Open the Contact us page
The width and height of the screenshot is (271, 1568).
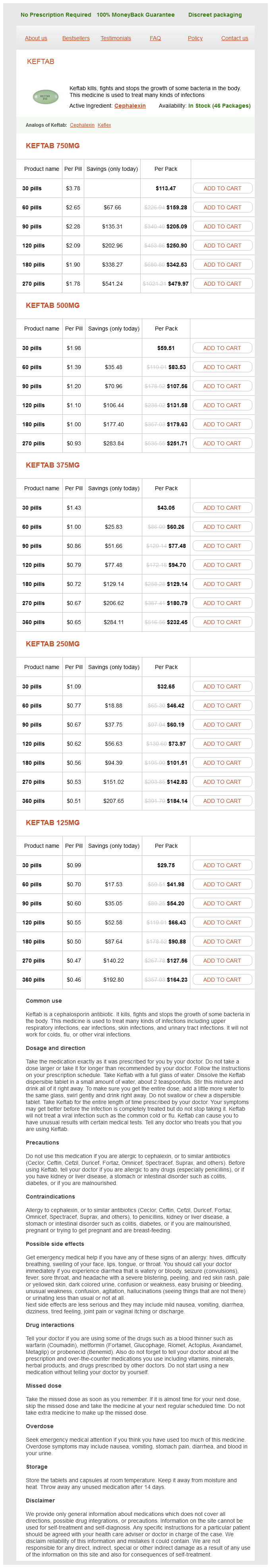click(234, 39)
